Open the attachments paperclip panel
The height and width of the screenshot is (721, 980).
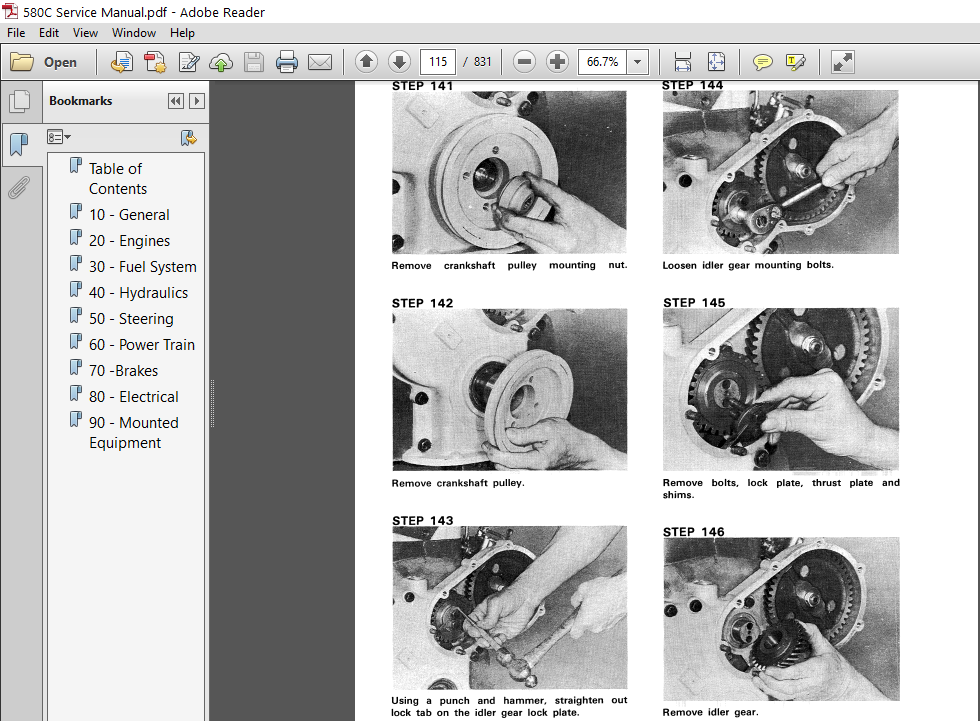click(x=19, y=186)
